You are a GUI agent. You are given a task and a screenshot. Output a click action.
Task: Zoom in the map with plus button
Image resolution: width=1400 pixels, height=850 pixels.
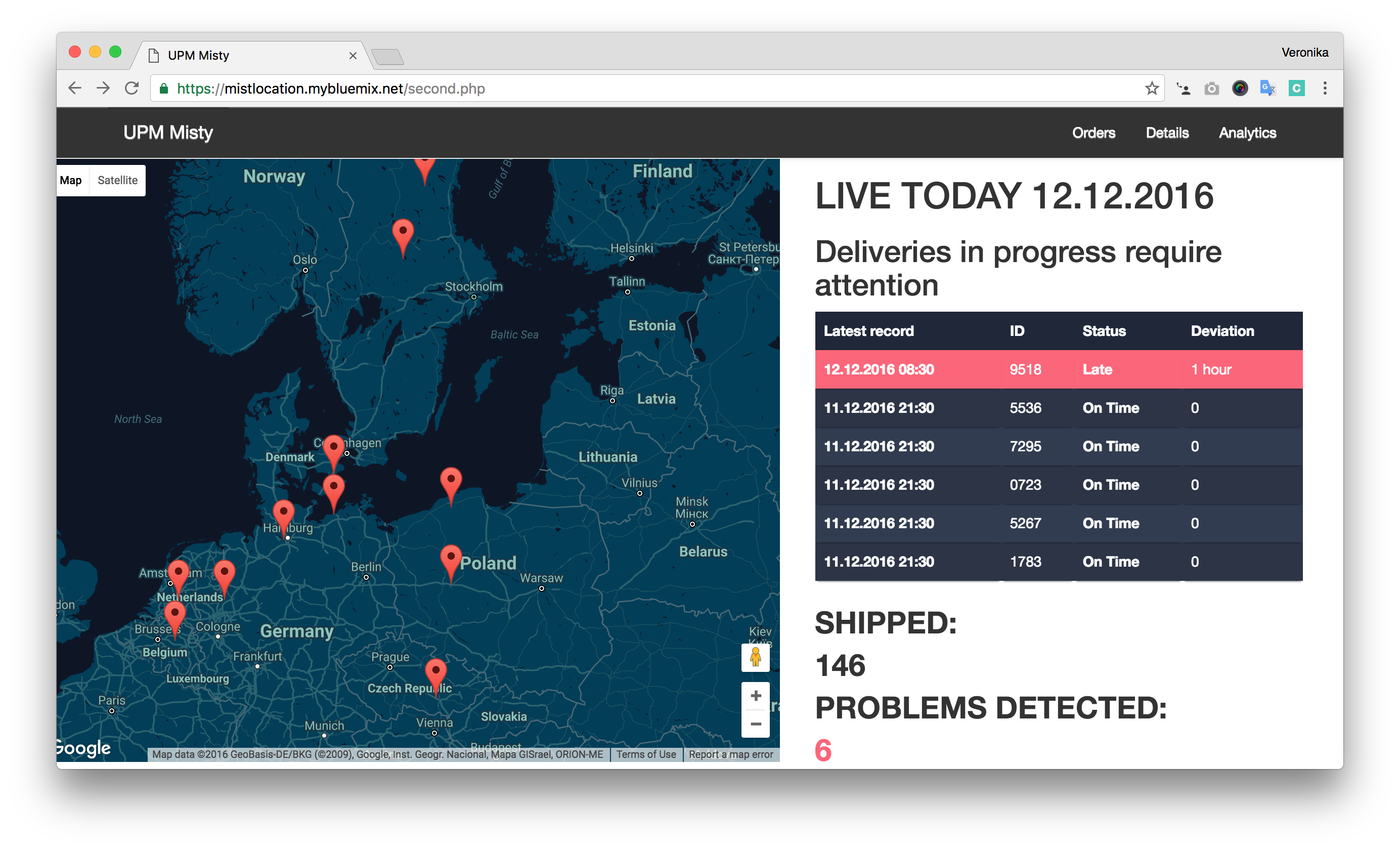[755, 695]
